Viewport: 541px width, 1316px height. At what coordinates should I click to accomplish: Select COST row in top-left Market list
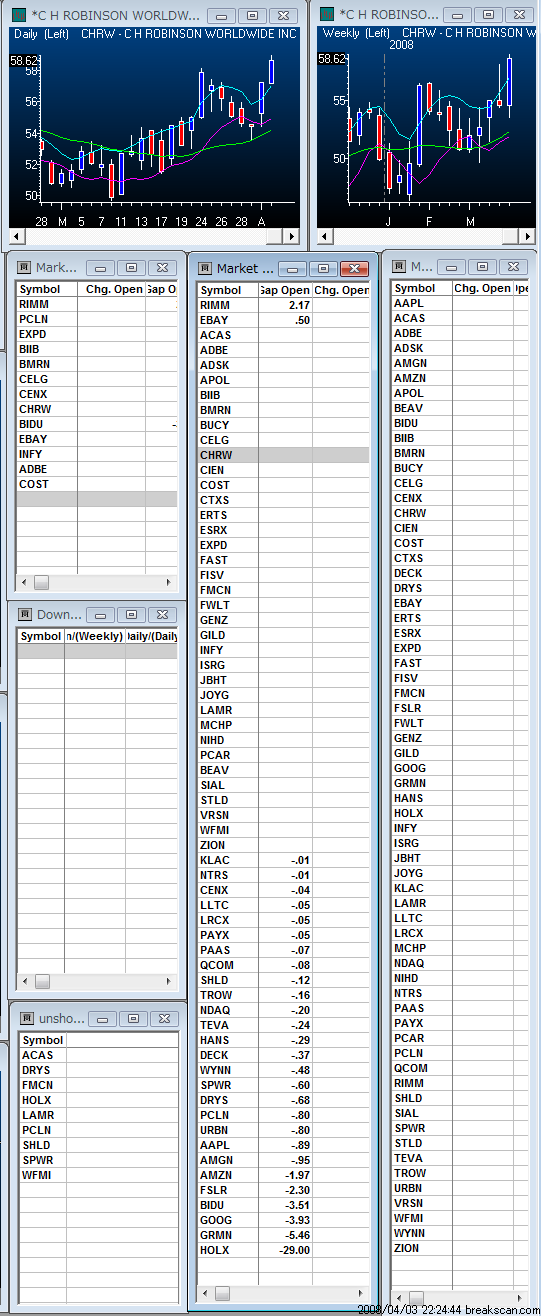(x=97, y=484)
